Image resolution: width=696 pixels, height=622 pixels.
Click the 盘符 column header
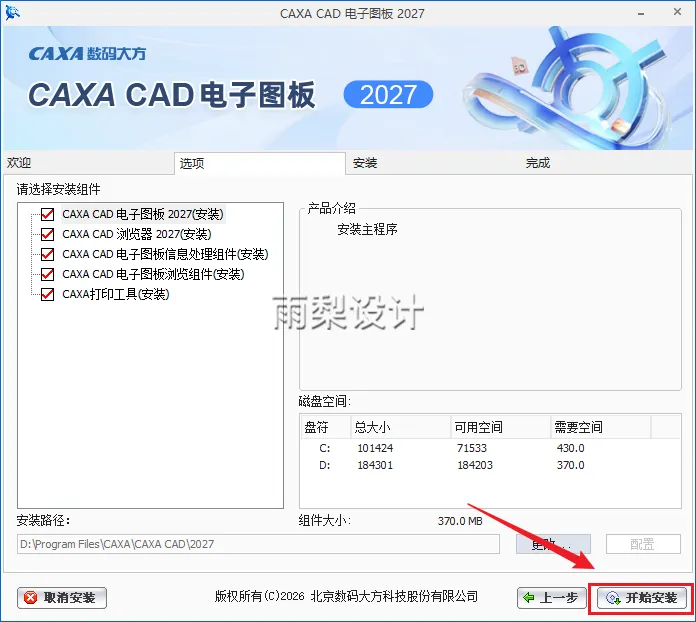(326, 427)
